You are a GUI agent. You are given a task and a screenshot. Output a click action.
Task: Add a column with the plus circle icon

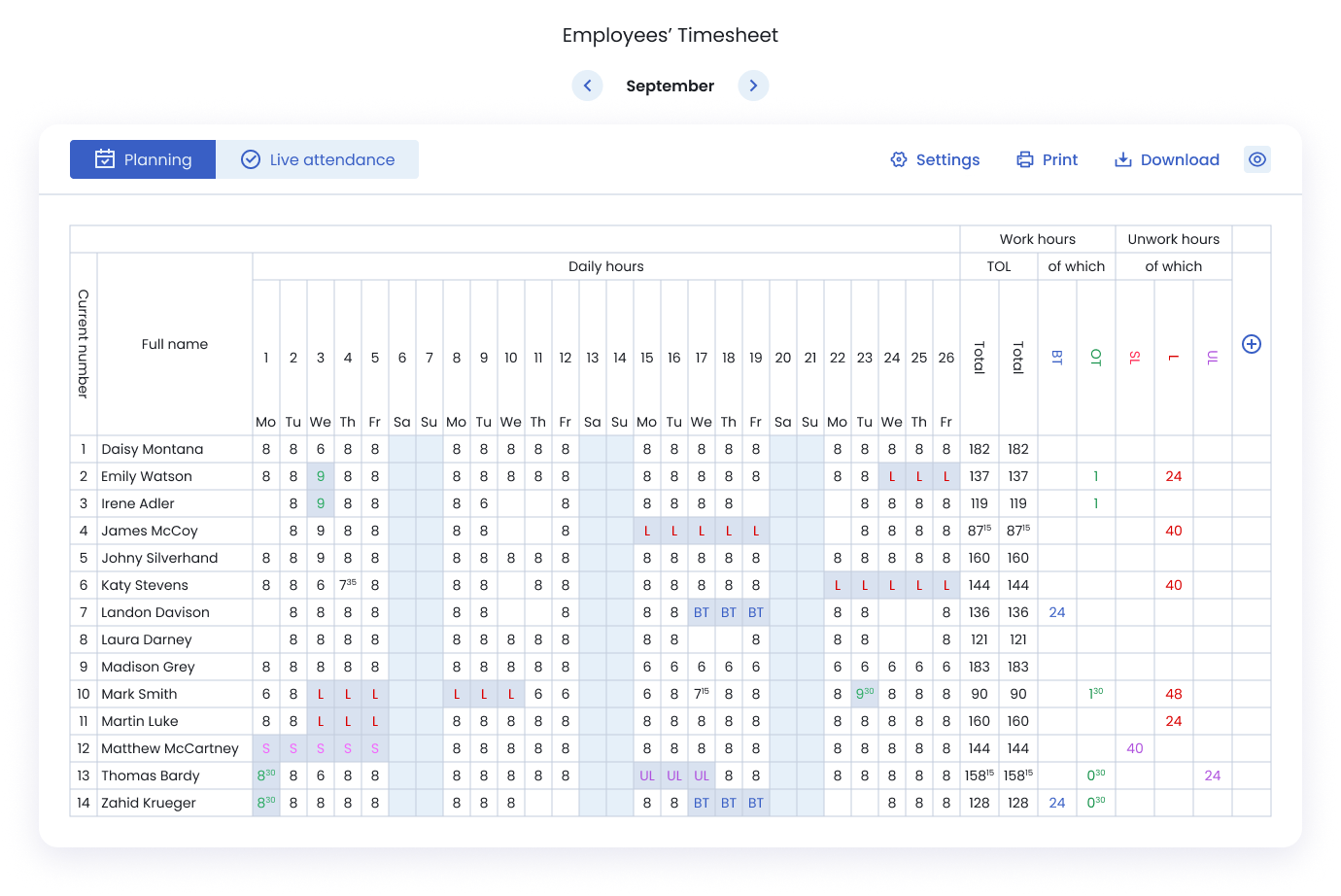[1252, 344]
